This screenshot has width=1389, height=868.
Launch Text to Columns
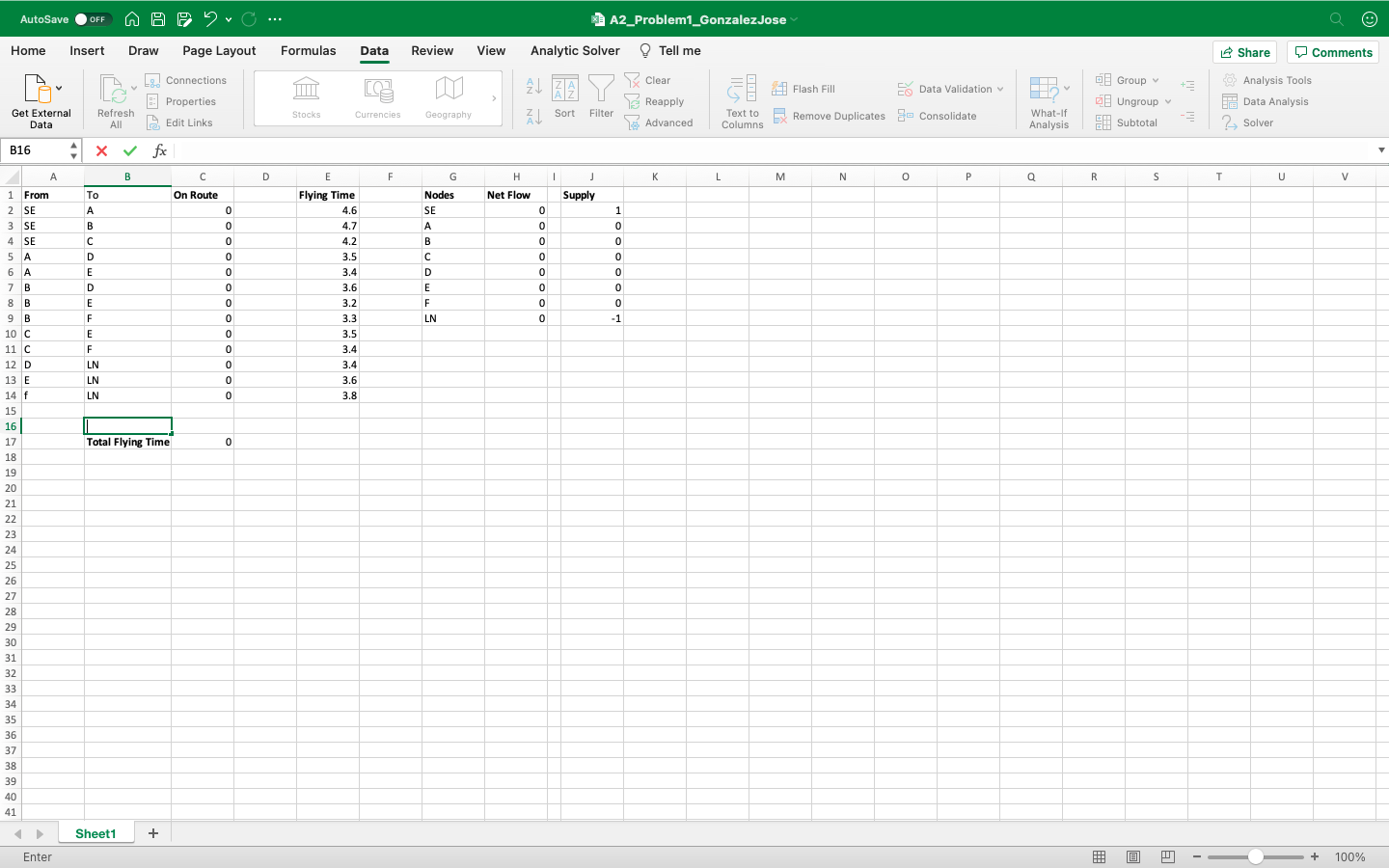(741, 100)
